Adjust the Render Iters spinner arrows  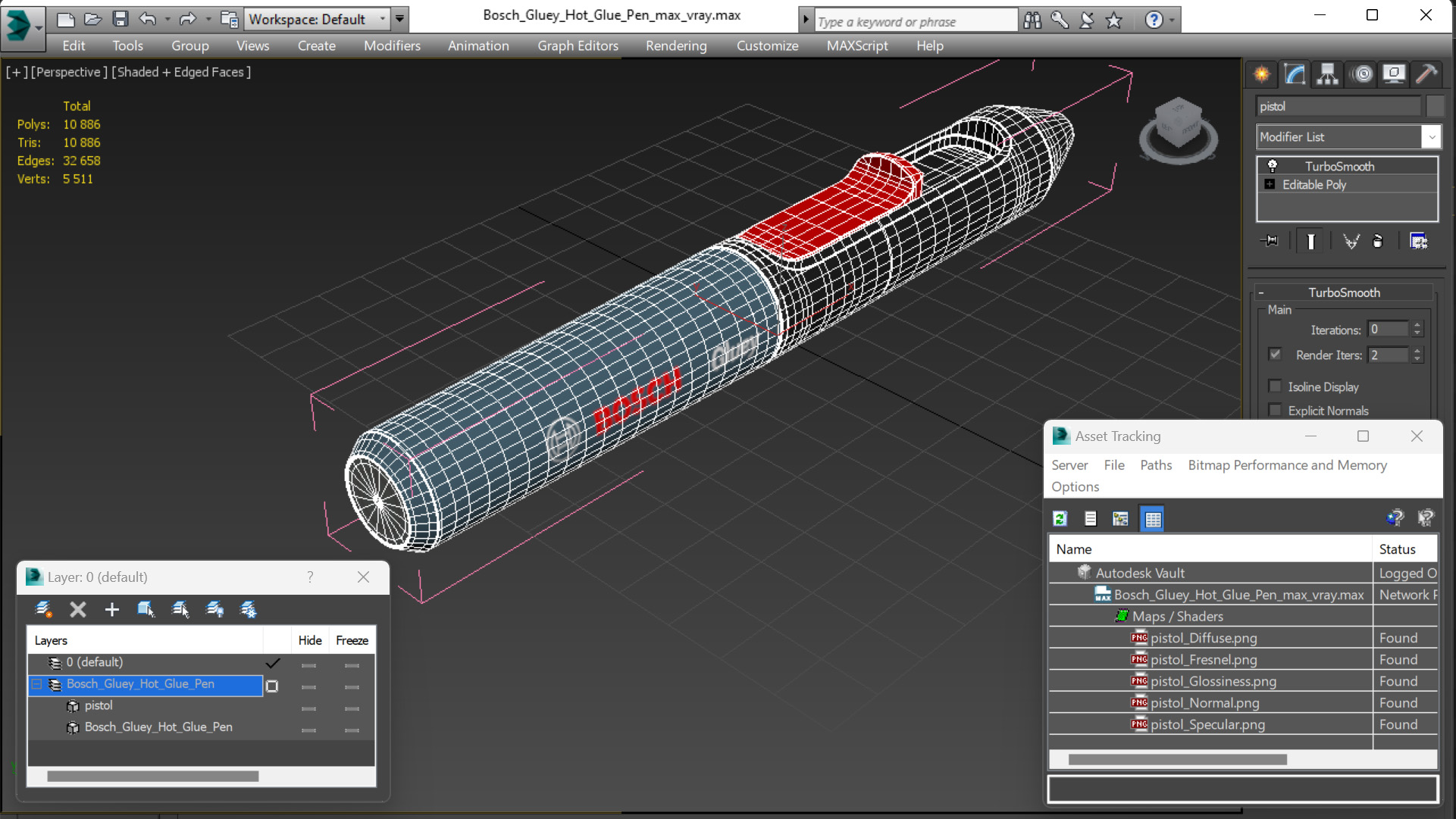(x=1417, y=354)
